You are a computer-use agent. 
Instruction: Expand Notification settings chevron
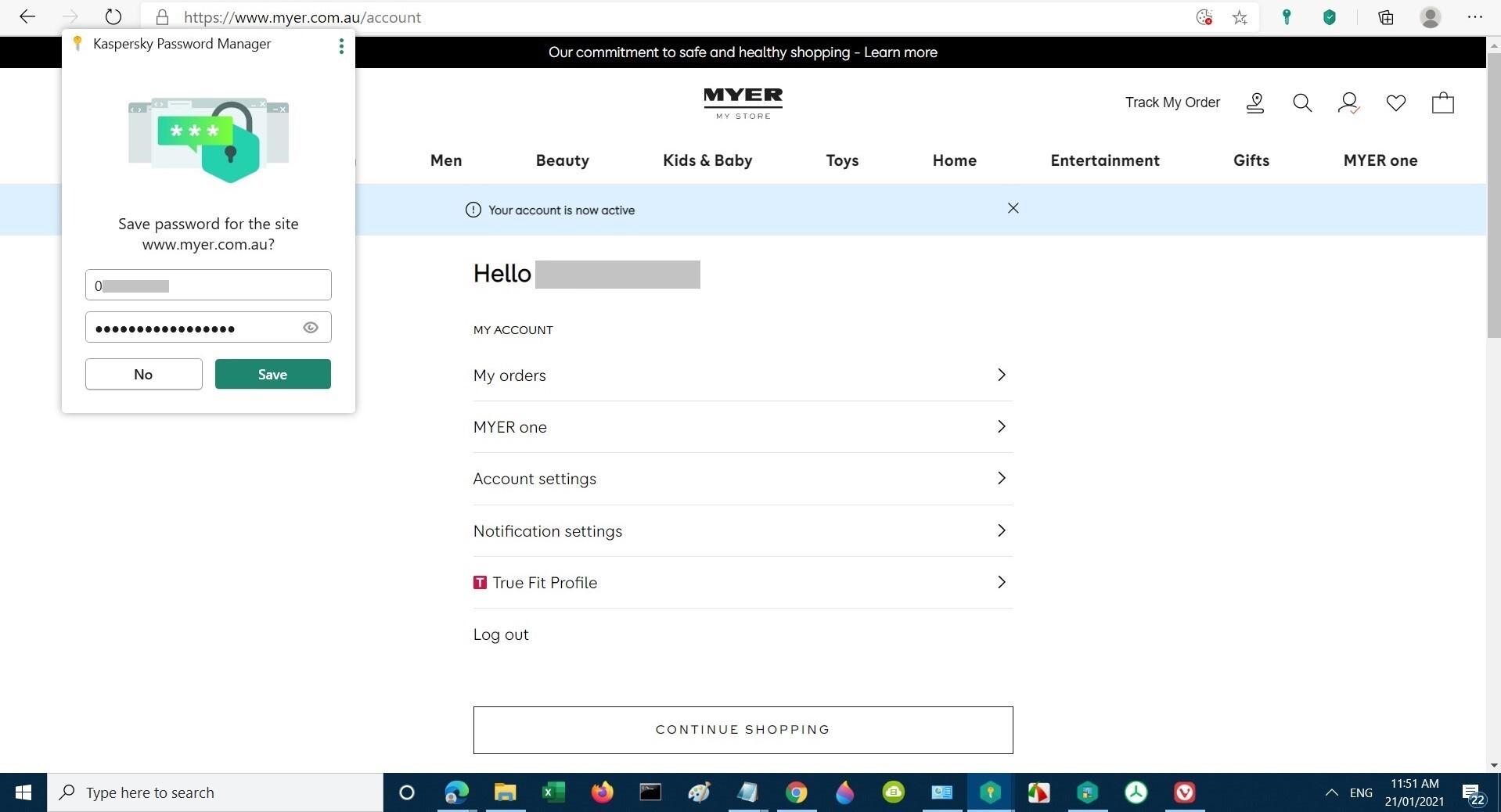[1001, 530]
